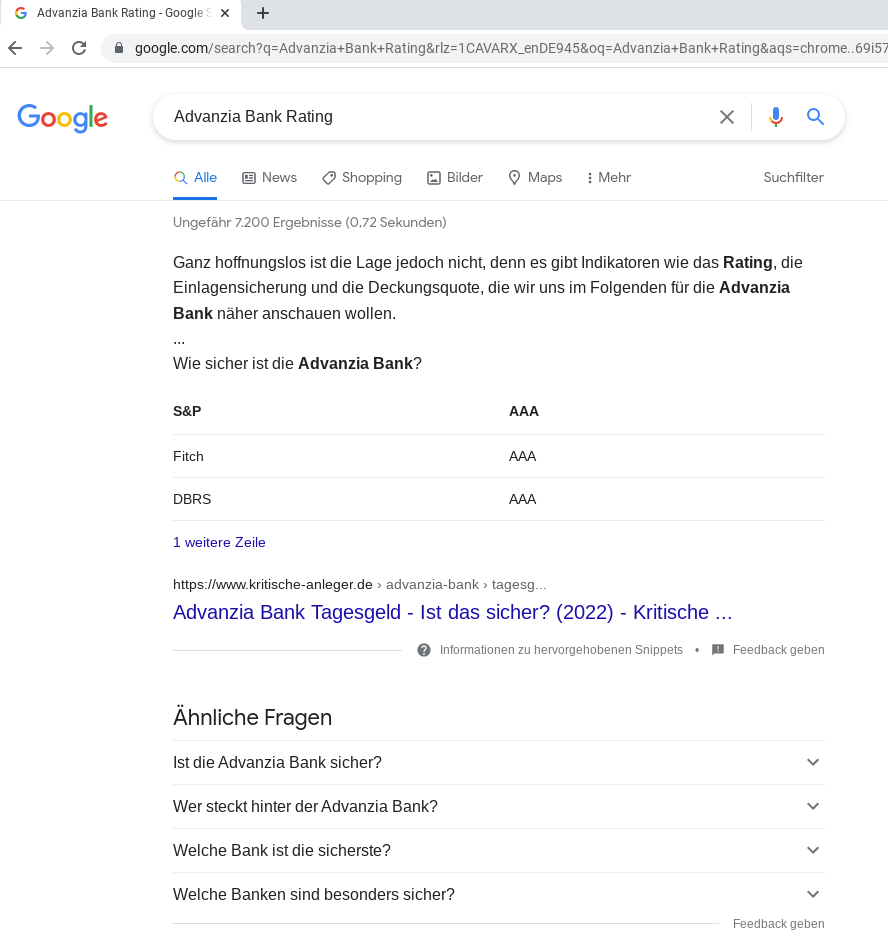Click the Google logo
This screenshot has width=888, height=943.
pos(62,117)
